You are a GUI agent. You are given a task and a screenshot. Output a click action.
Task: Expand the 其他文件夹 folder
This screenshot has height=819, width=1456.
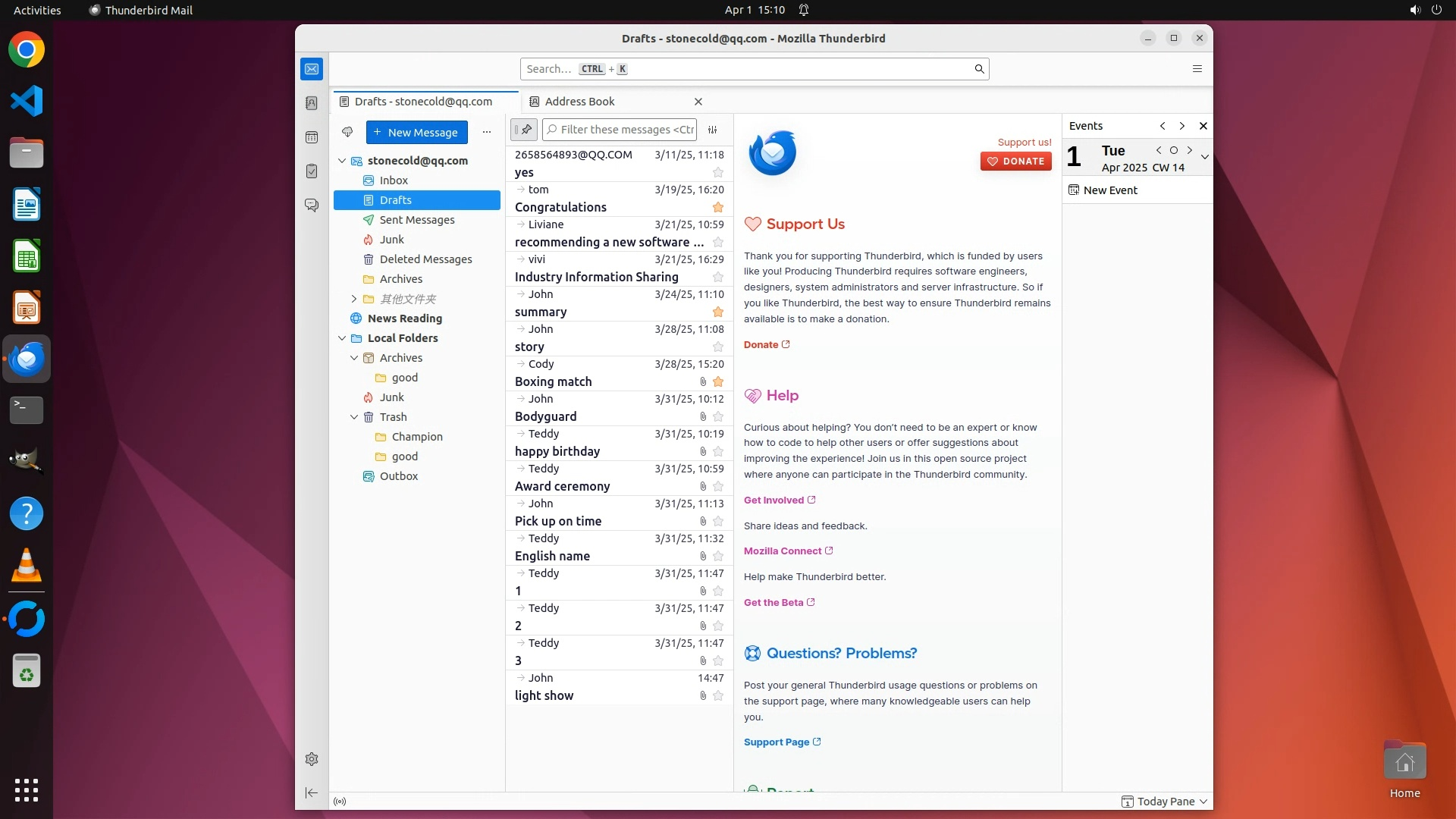coord(354,299)
